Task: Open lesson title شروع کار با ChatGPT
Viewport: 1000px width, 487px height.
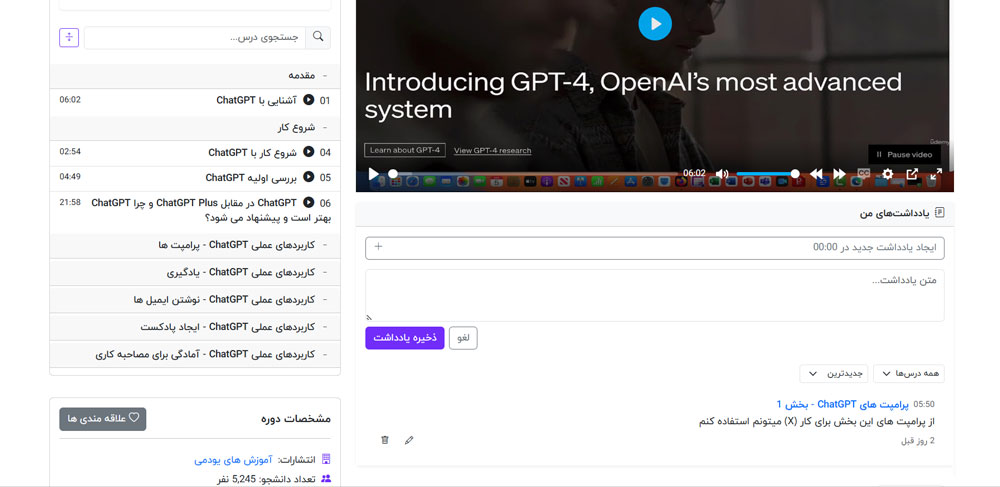Action: pos(253,152)
